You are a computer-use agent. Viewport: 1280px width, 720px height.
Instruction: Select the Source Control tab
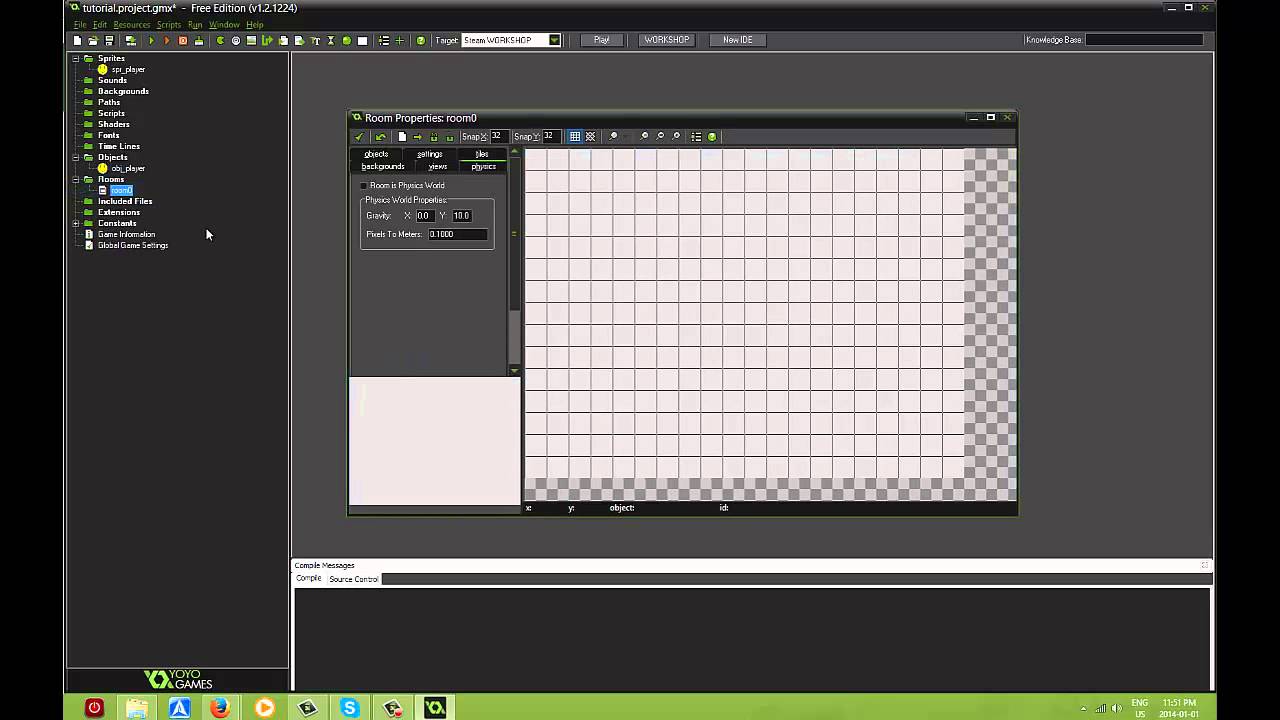pos(354,579)
